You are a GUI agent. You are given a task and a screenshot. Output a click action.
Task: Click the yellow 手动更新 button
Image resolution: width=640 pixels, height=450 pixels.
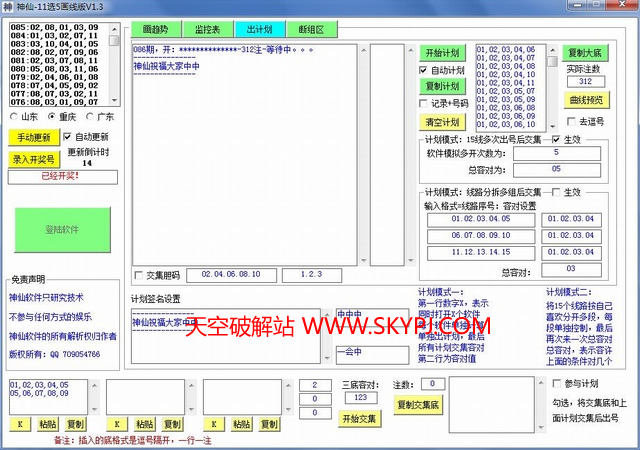click(32, 137)
